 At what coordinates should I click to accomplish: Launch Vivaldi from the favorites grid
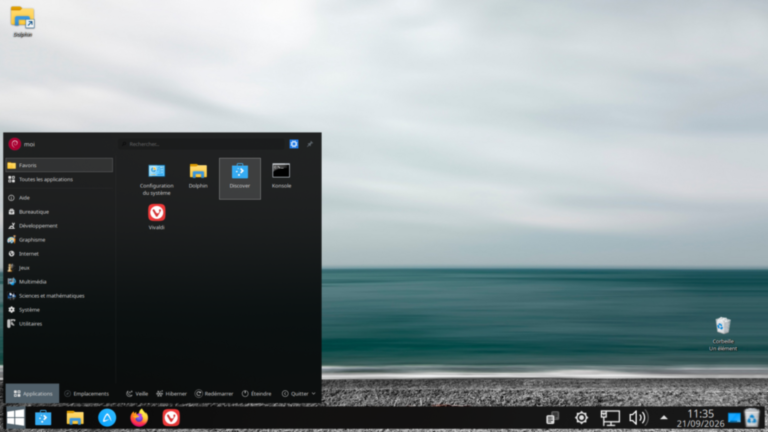(157, 217)
